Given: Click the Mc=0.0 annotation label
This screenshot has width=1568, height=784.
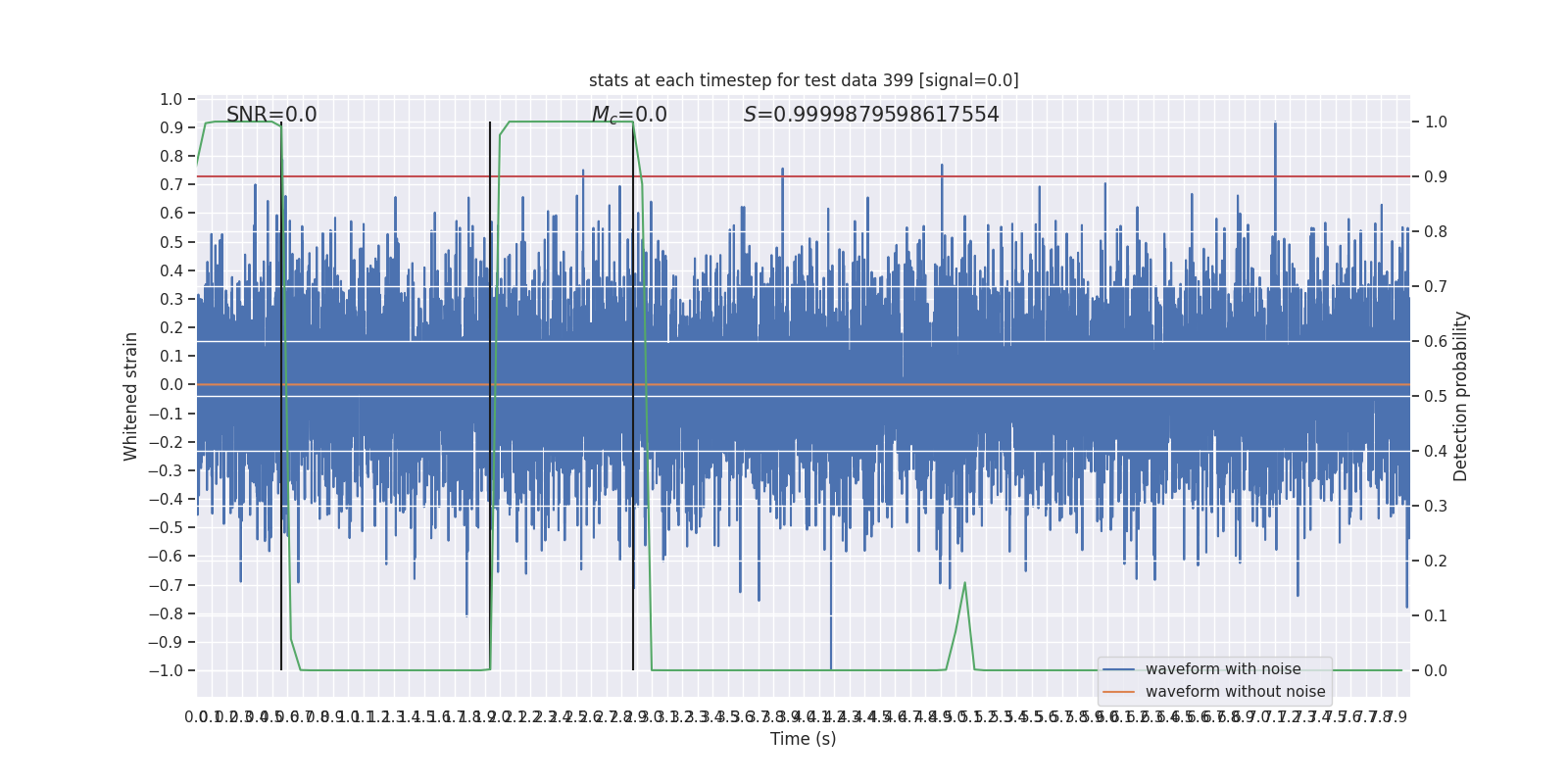Looking at the screenshot, I should (629, 116).
